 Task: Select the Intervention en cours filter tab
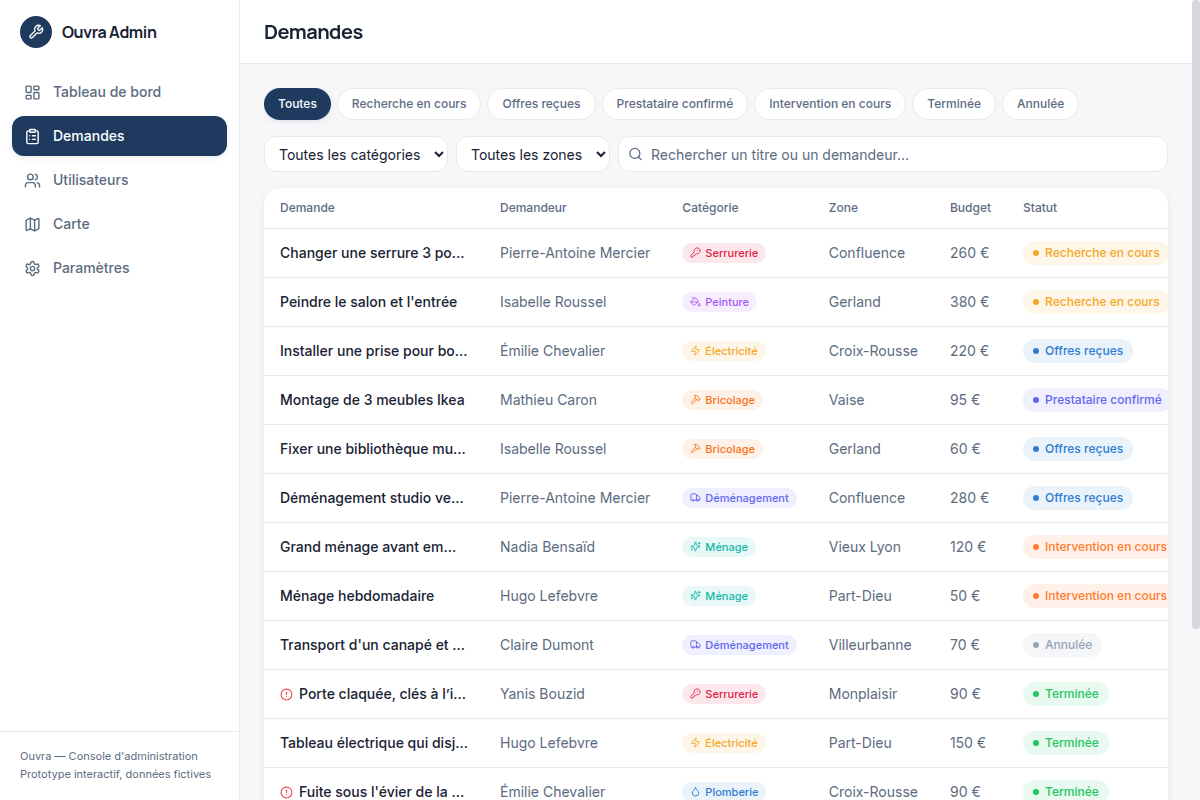pos(830,104)
